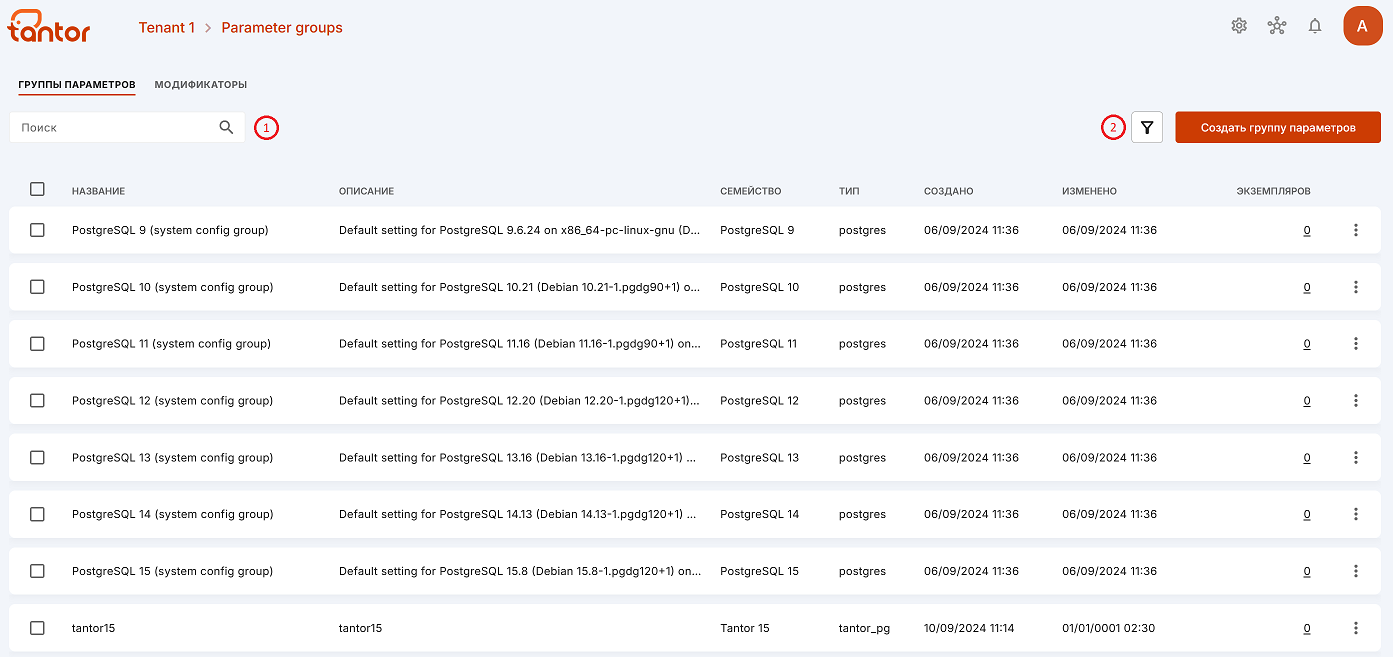Toggle the select-all header checkbox
Image resolution: width=1393 pixels, height=657 pixels.
pyautogui.click(x=37, y=189)
